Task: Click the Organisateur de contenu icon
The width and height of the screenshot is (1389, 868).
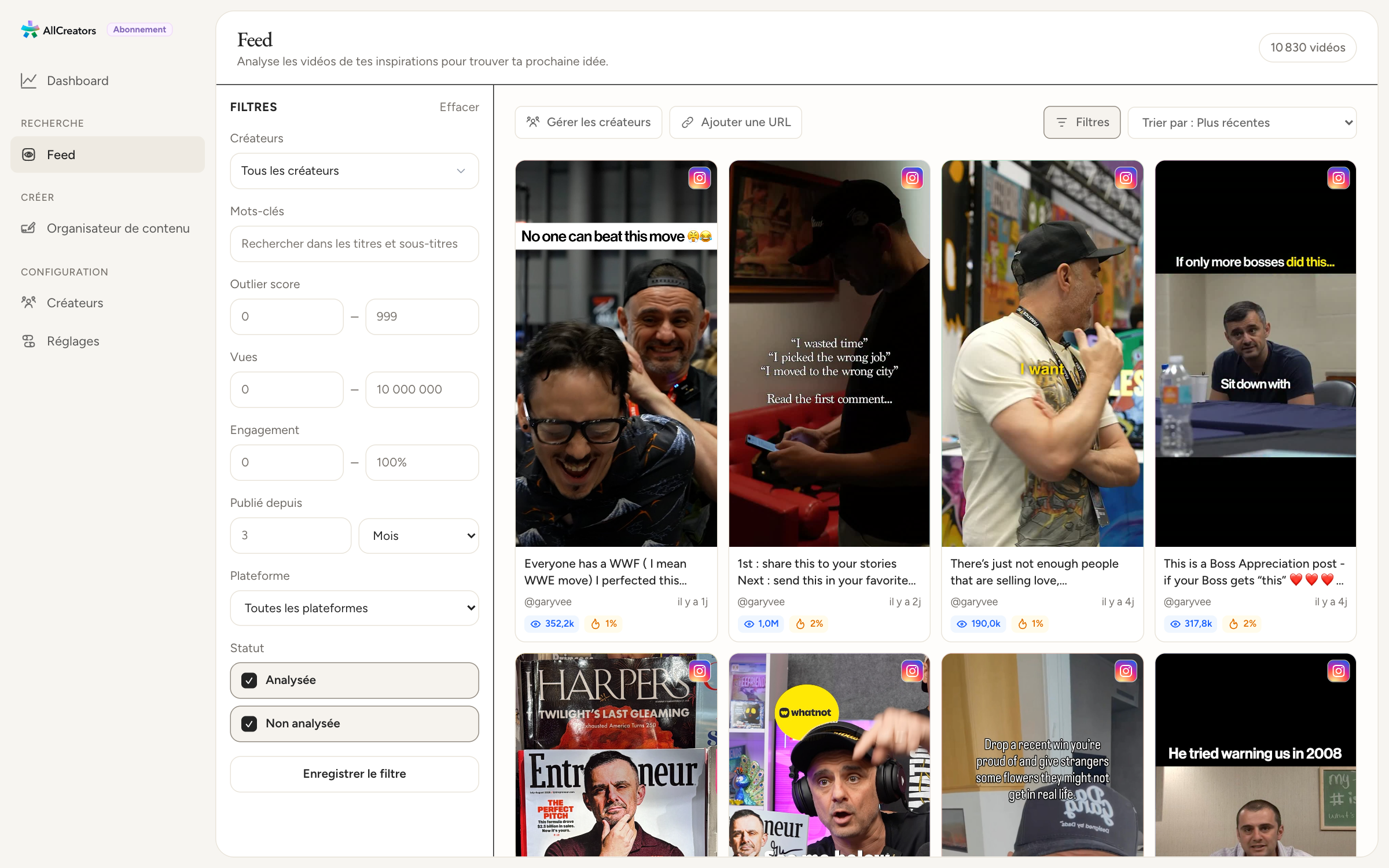Action: (29, 228)
